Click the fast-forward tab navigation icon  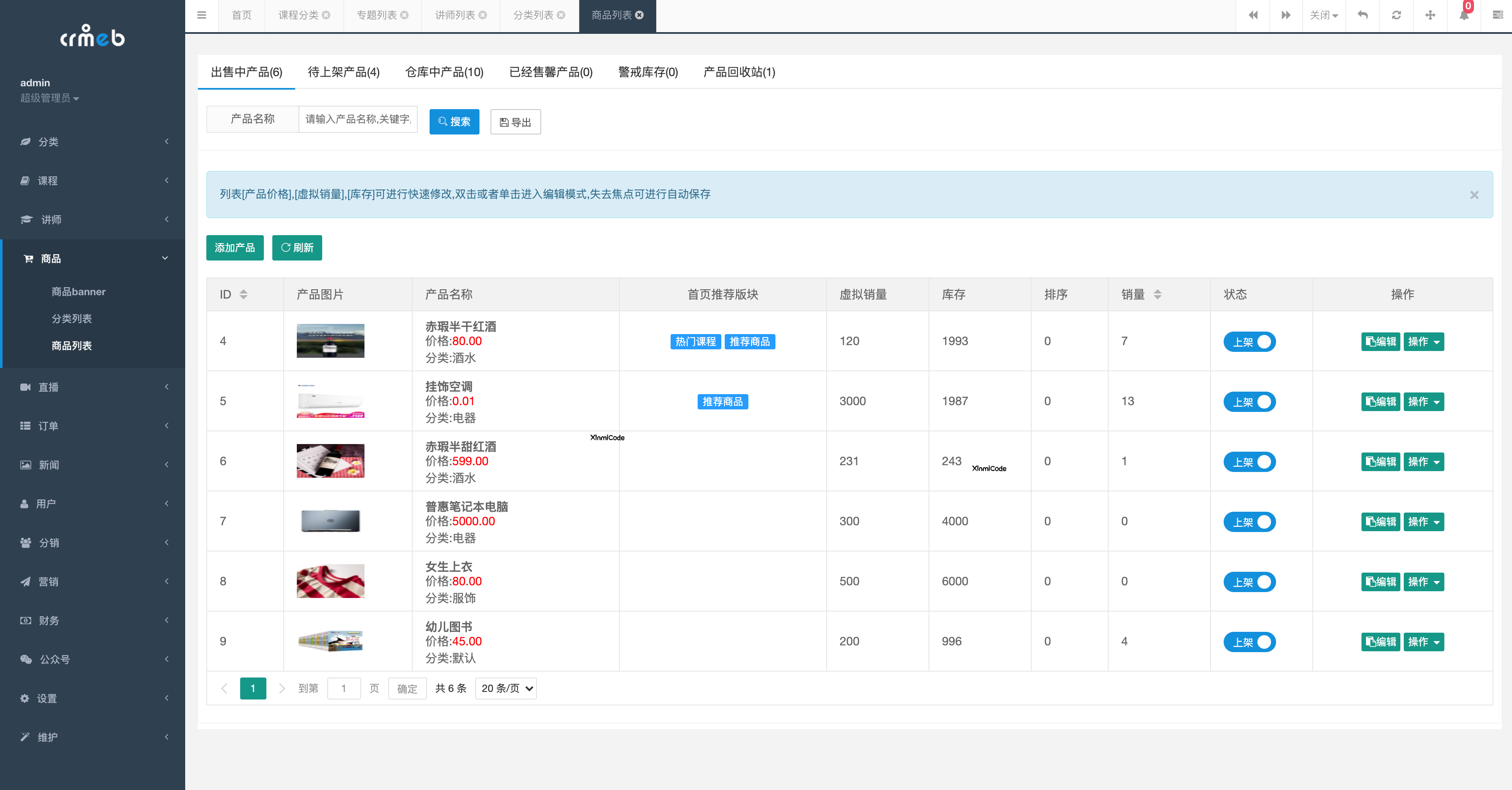click(x=1286, y=15)
